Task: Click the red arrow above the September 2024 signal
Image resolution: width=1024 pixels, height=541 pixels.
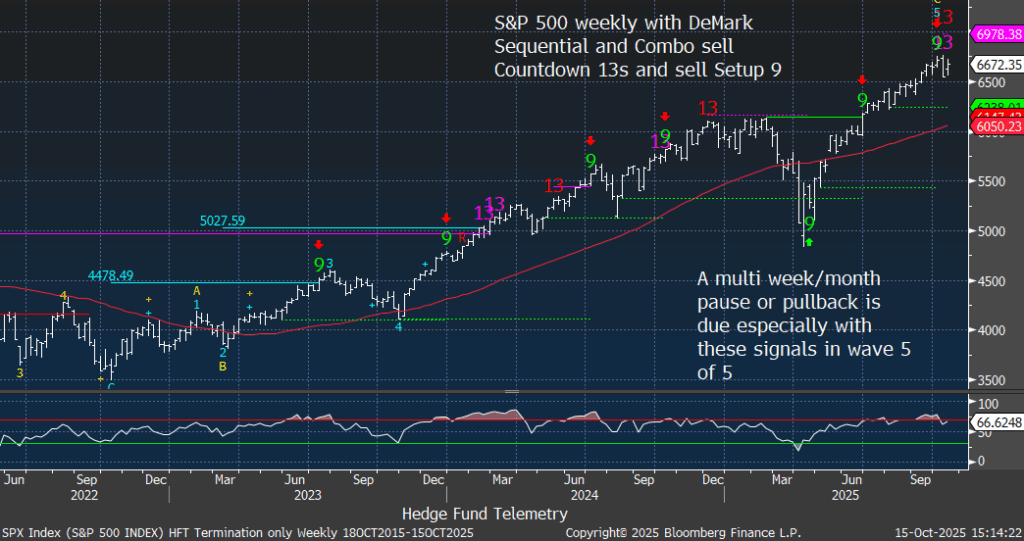Action: click(x=664, y=117)
